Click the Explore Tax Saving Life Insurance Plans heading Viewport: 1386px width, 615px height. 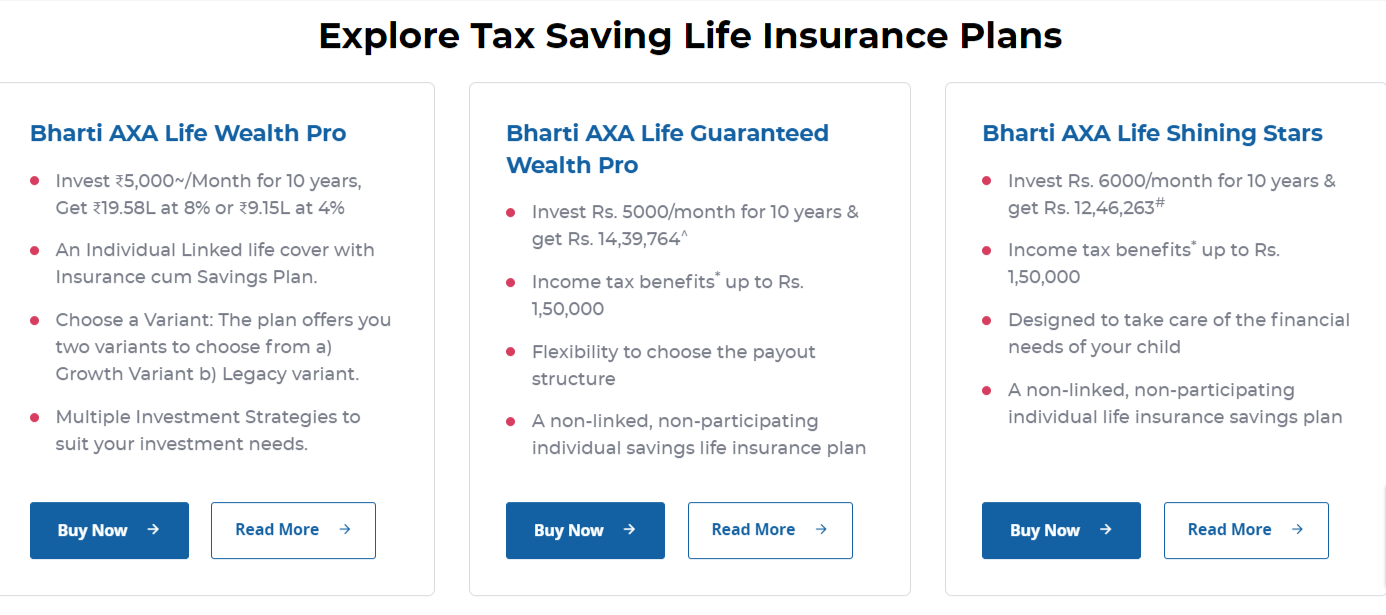690,36
